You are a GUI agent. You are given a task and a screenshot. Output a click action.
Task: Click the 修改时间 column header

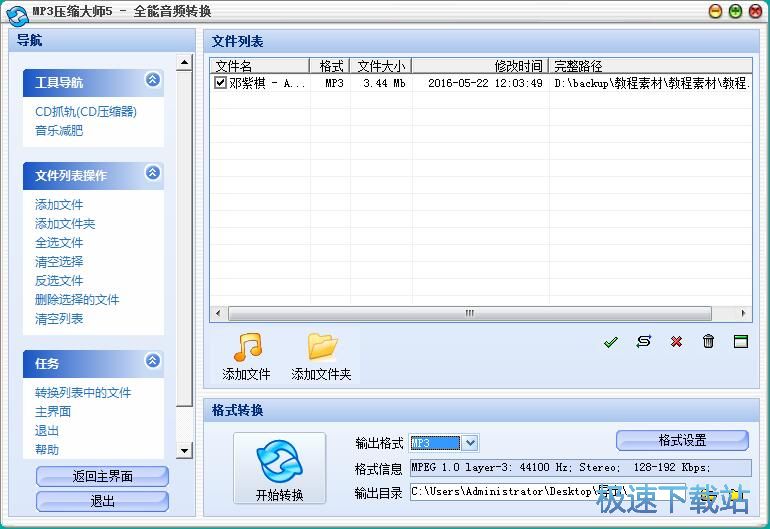tap(480, 66)
